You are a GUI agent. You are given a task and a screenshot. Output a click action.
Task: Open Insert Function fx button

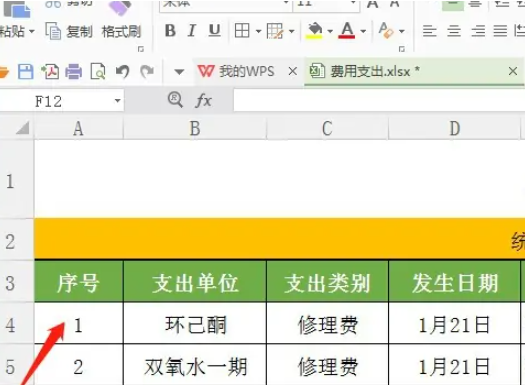tap(203, 100)
